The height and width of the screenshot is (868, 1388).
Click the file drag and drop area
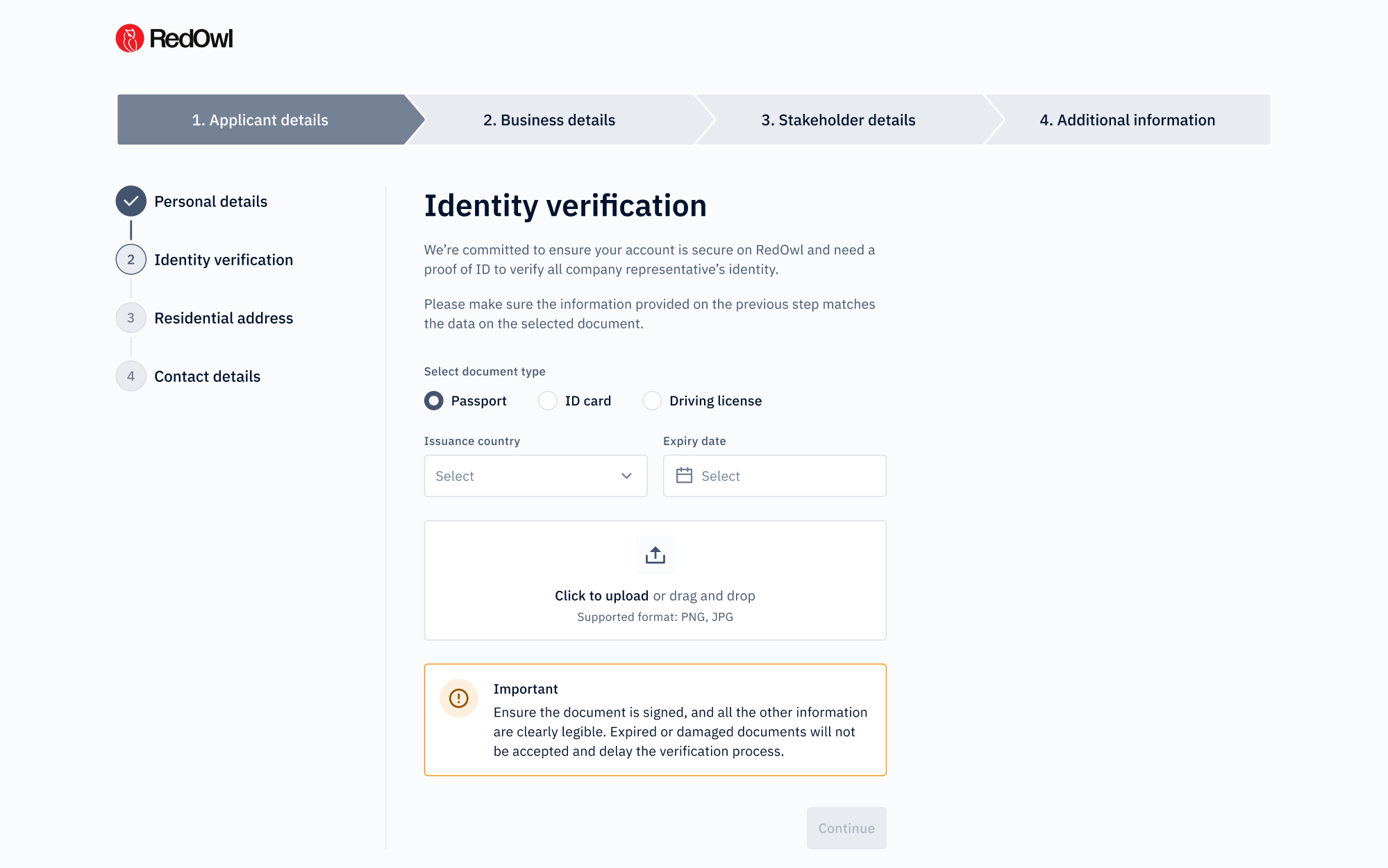(x=655, y=580)
